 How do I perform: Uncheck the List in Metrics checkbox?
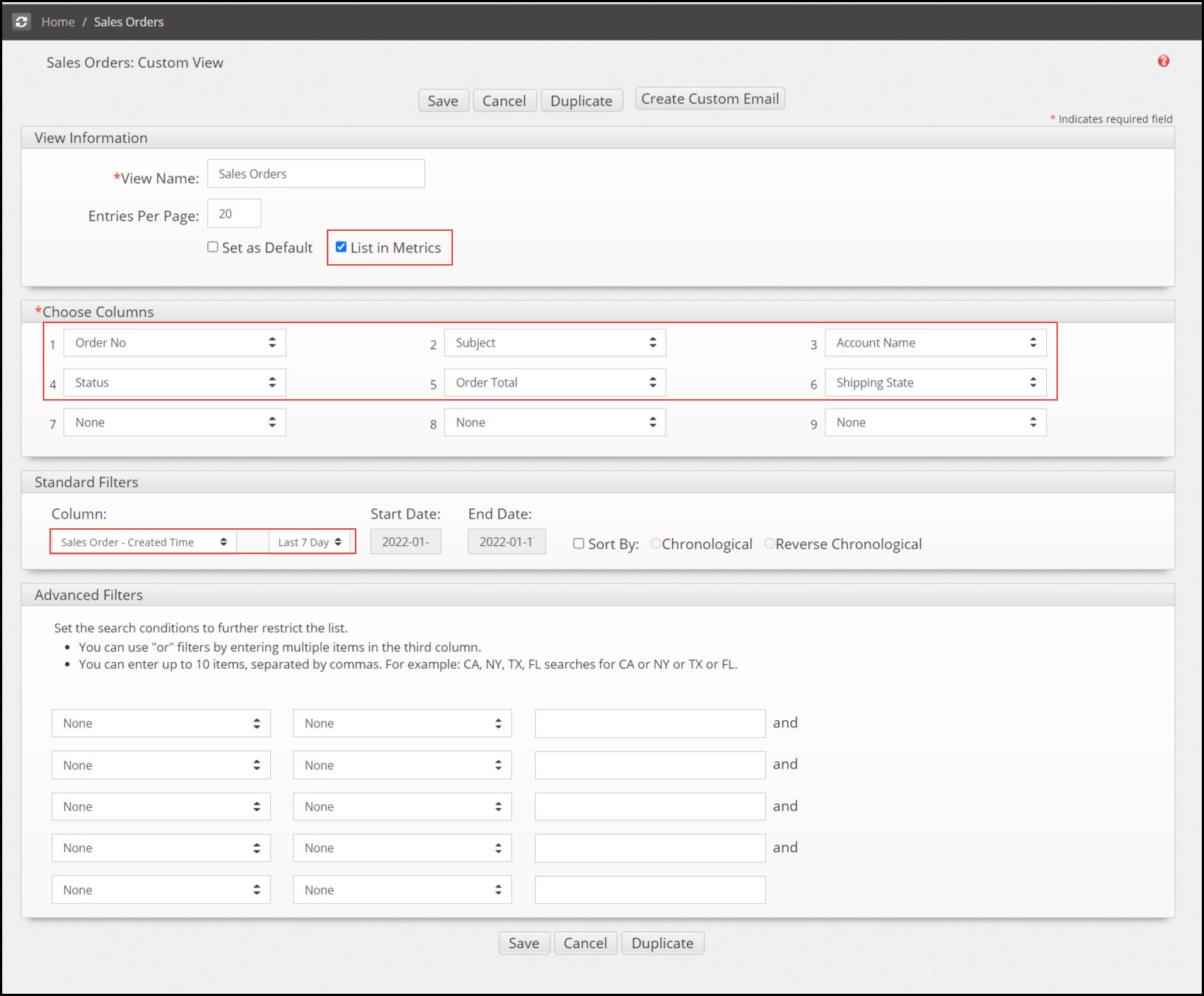coord(341,247)
